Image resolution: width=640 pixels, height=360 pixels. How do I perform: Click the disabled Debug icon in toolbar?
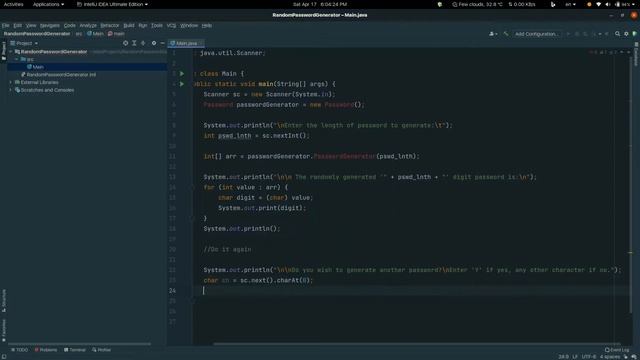click(577, 34)
